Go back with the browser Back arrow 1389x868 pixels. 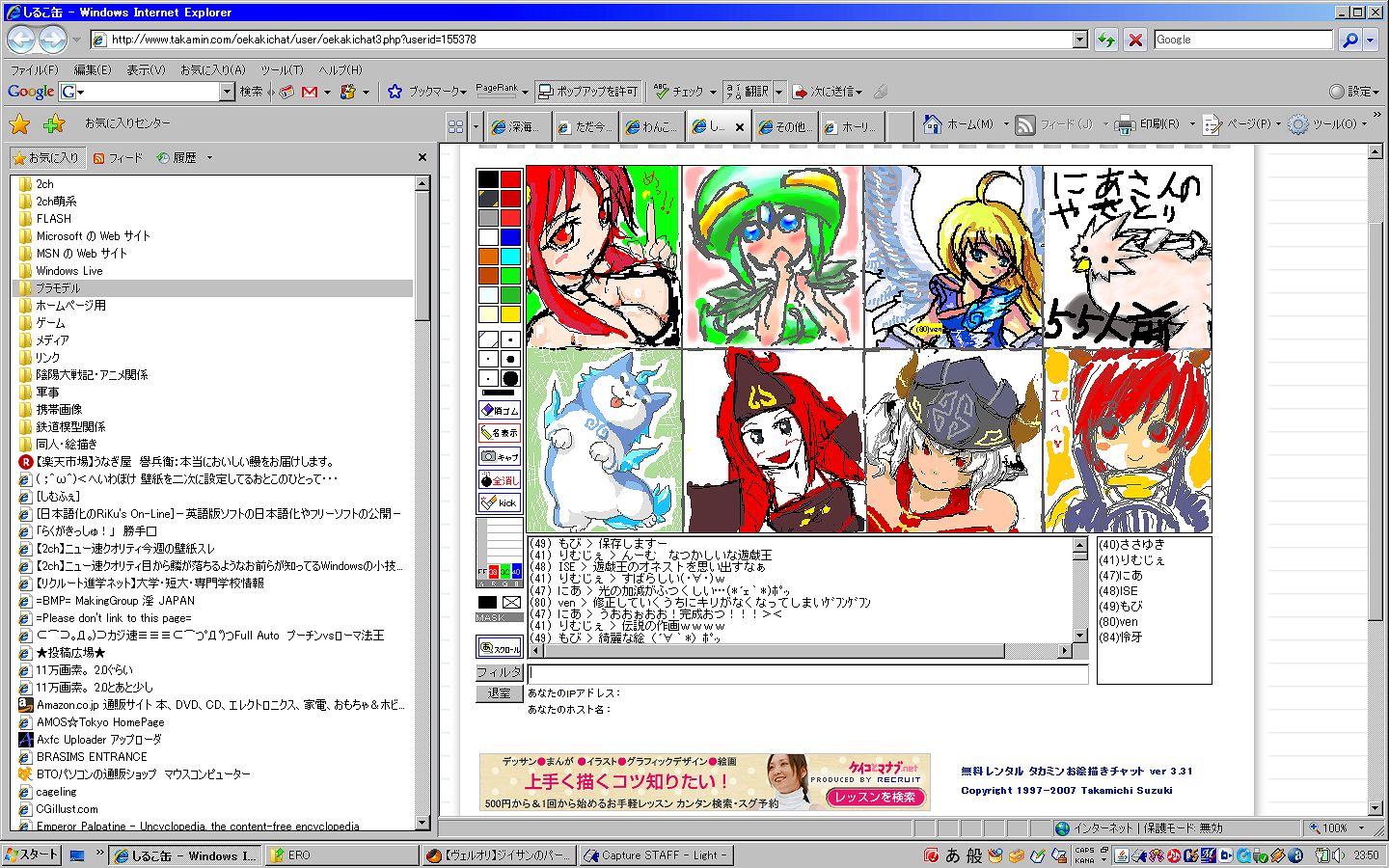tap(21, 40)
